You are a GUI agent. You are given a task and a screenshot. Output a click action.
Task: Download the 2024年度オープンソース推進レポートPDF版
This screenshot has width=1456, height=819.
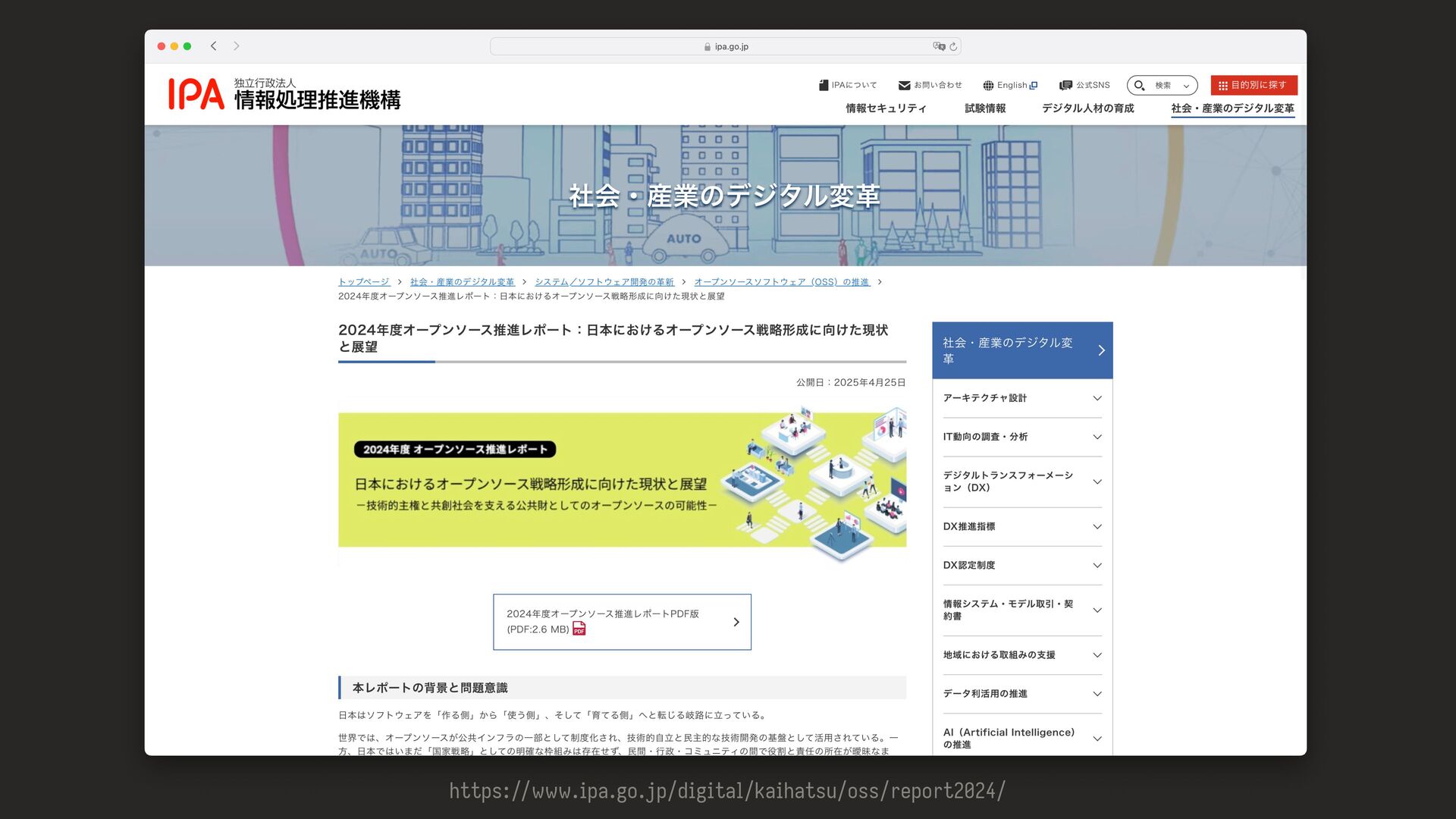pyautogui.click(x=622, y=622)
